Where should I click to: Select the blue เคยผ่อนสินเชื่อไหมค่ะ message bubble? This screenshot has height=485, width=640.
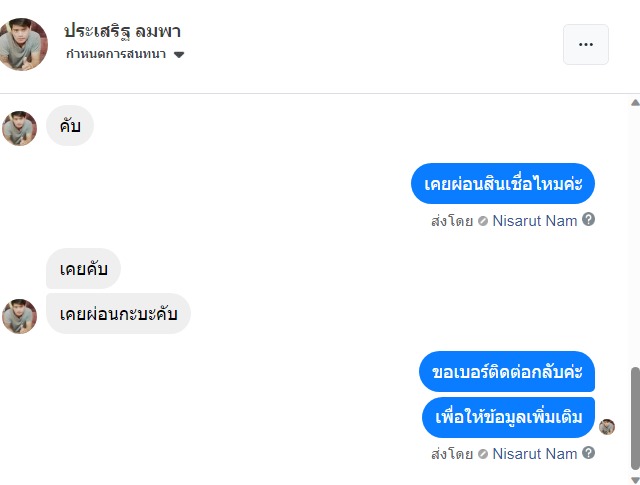click(503, 184)
